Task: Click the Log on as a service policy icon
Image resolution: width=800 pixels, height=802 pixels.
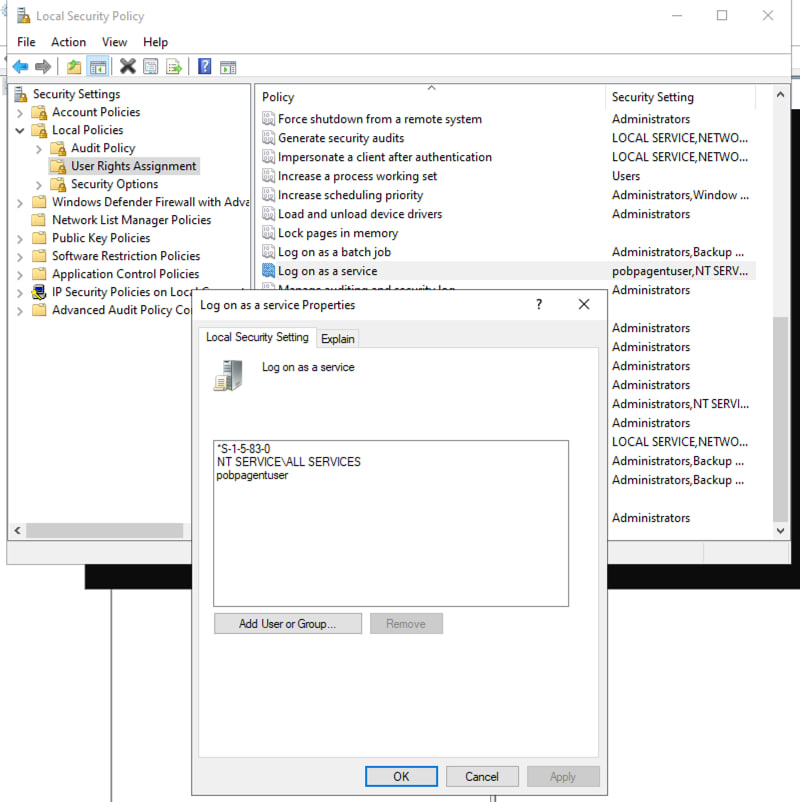Action: (x=269, y=270)
